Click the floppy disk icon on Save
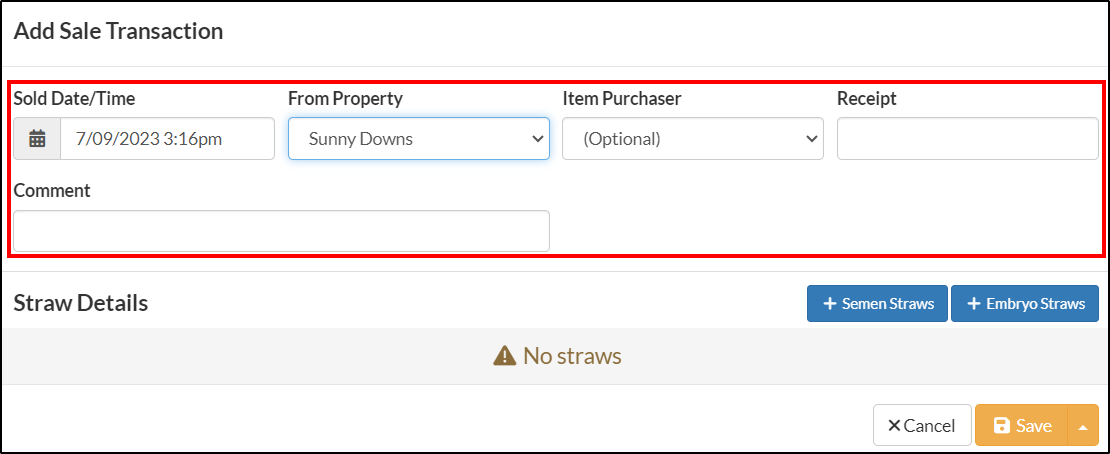 [1002, 426]
